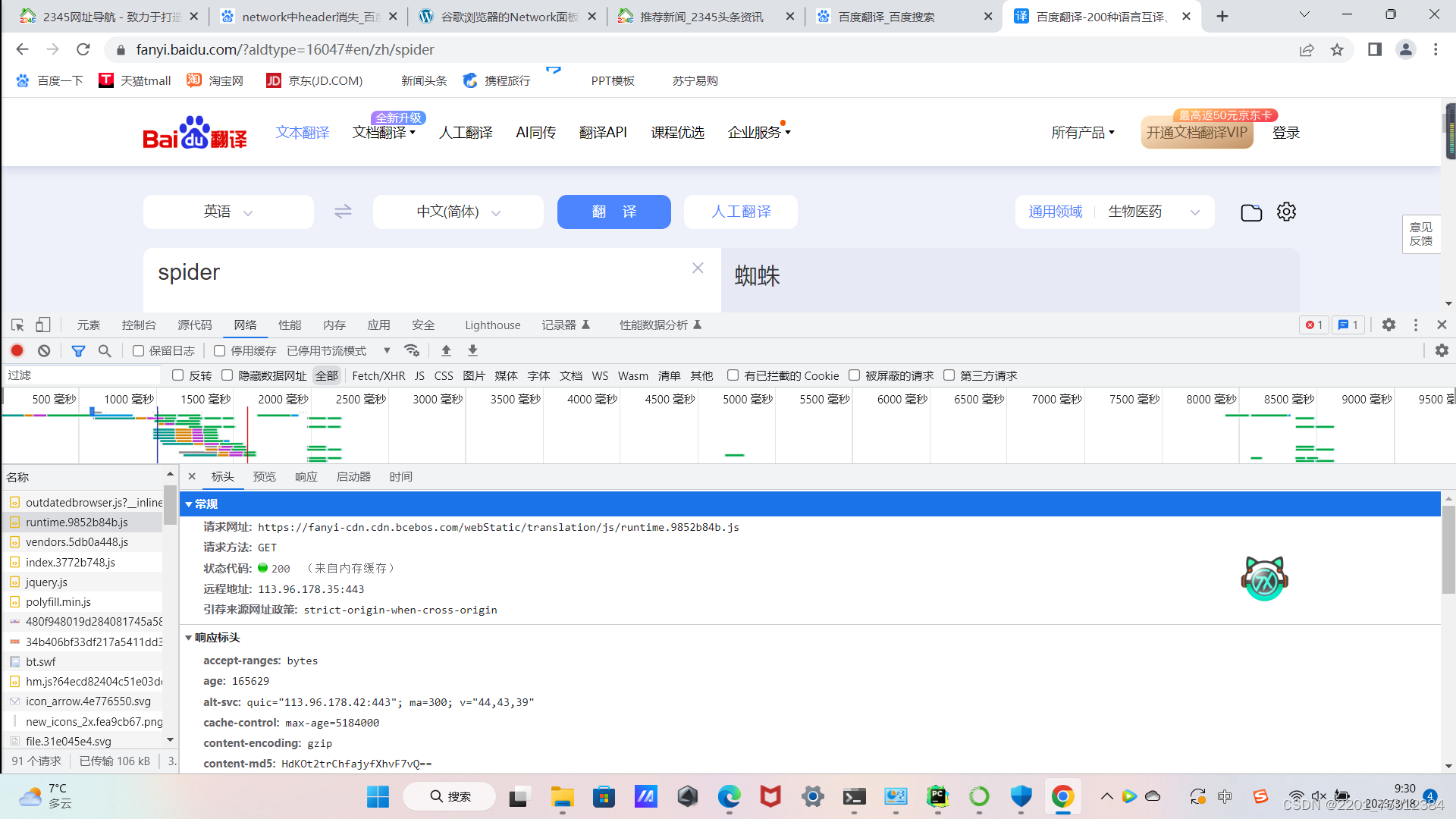
Task: Open the 英语 source language dropdown
Action: point(227,212)
